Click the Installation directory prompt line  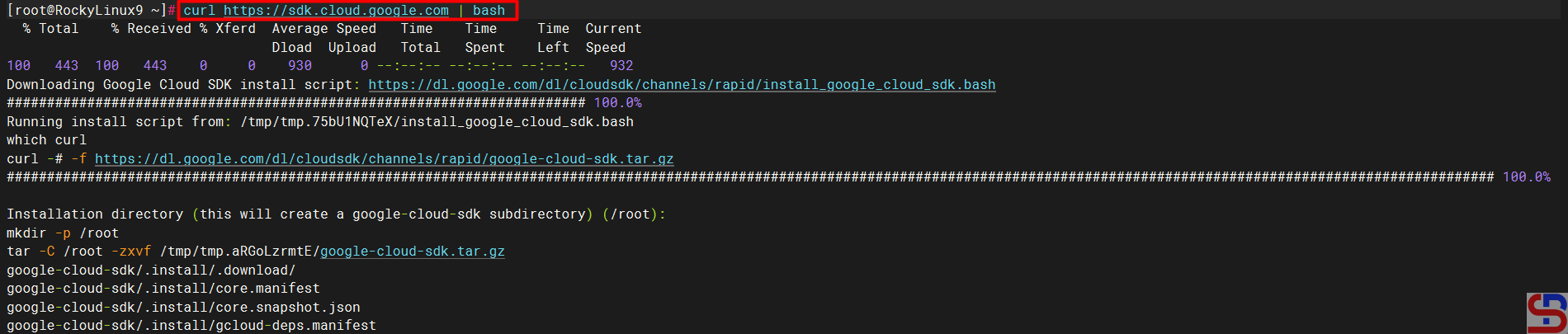335,214
